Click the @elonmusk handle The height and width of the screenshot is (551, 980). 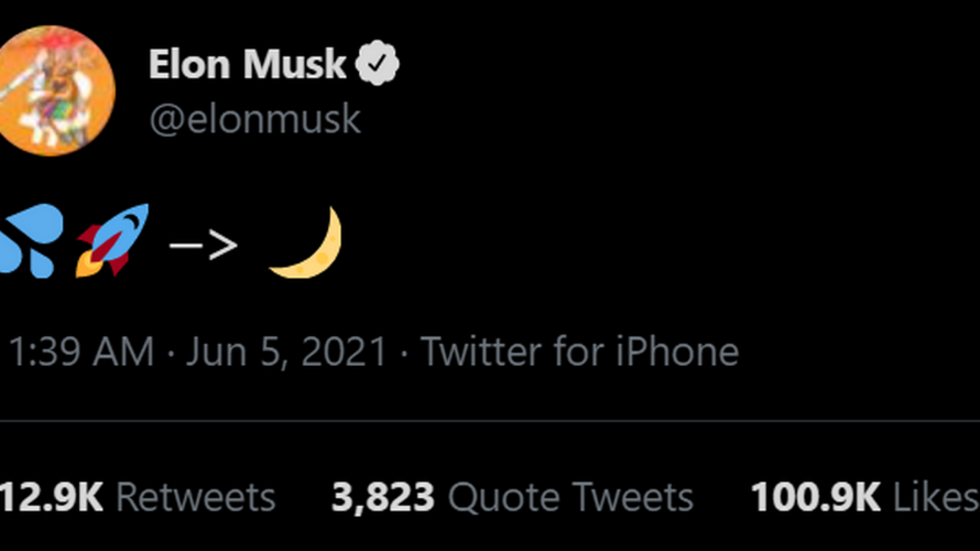254,119
